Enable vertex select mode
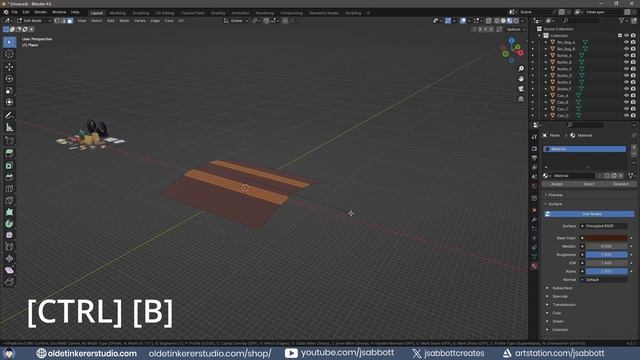This screenshot has width=640, height=360. (57, 20)
